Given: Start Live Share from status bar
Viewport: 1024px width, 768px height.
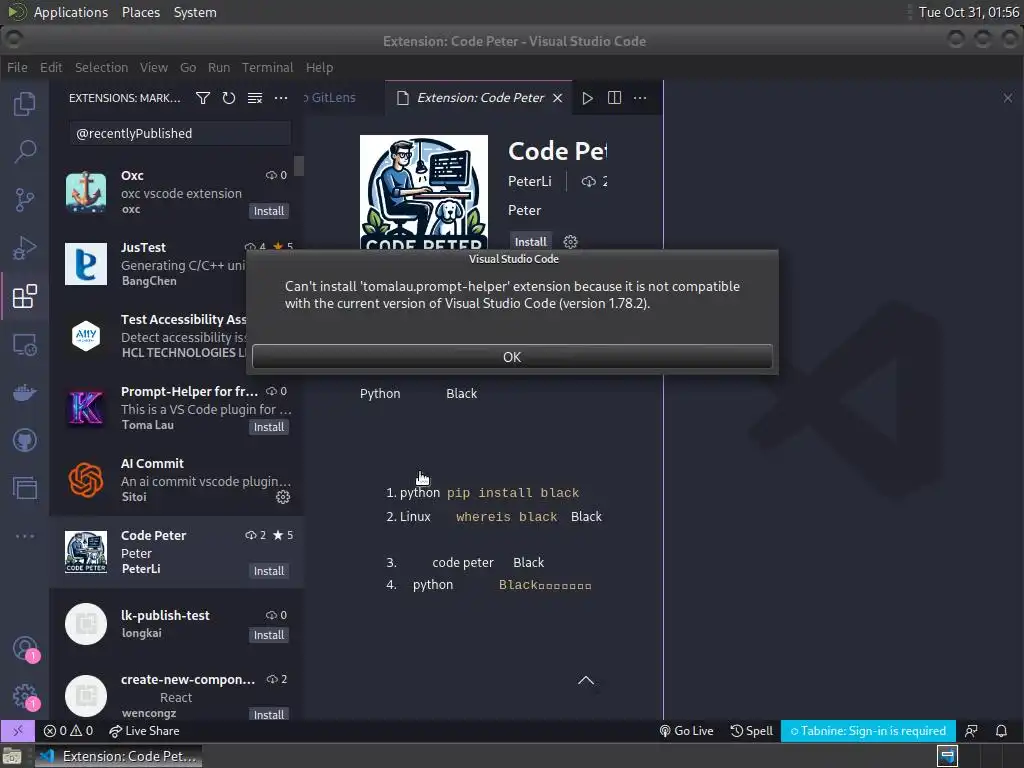Looking at the screenshot, I should (x=144, y=731).
